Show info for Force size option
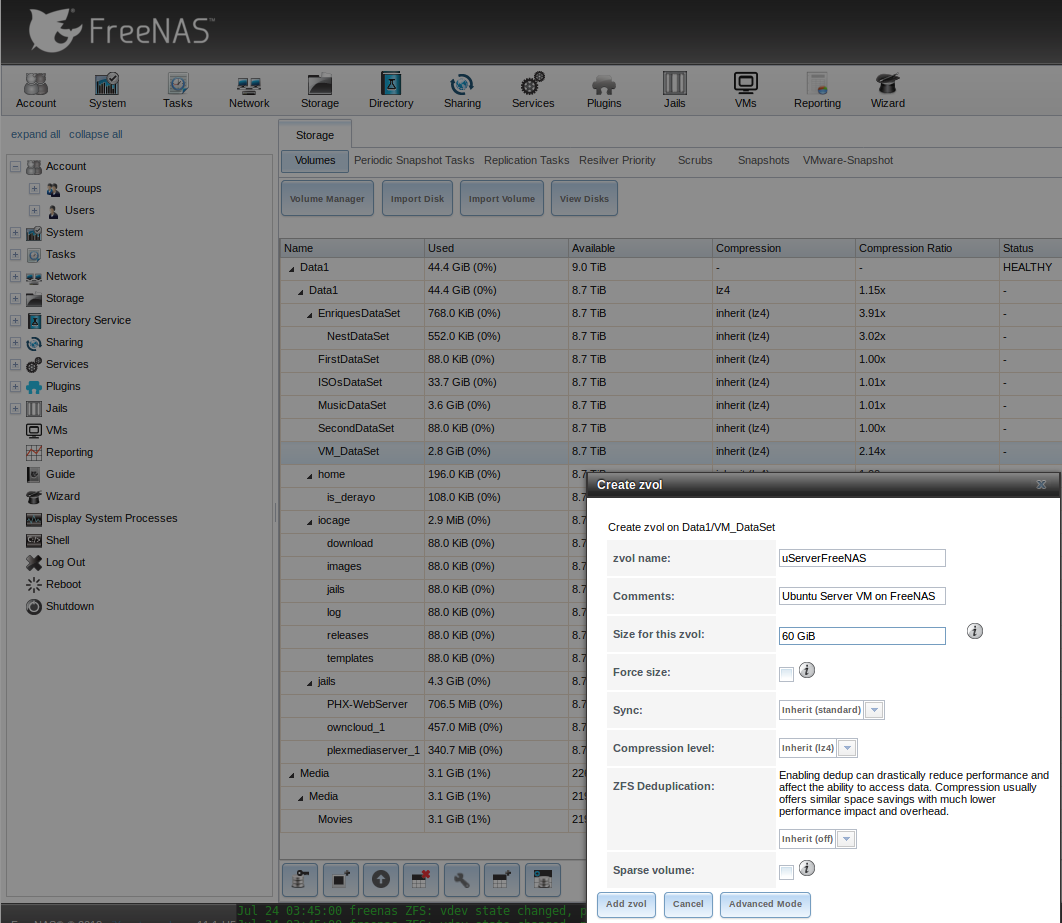Screen dimensions: 1062x923 pos(807,670)
